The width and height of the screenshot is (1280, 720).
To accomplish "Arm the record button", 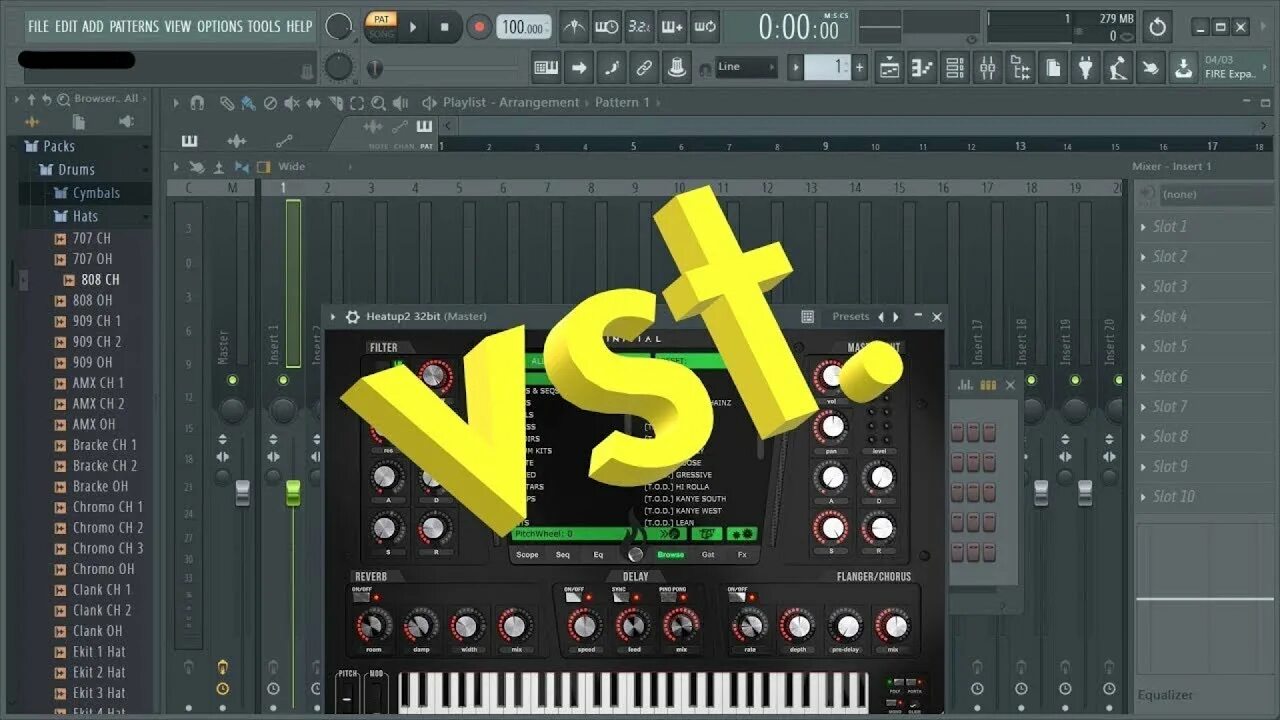I will pos(479,27).
